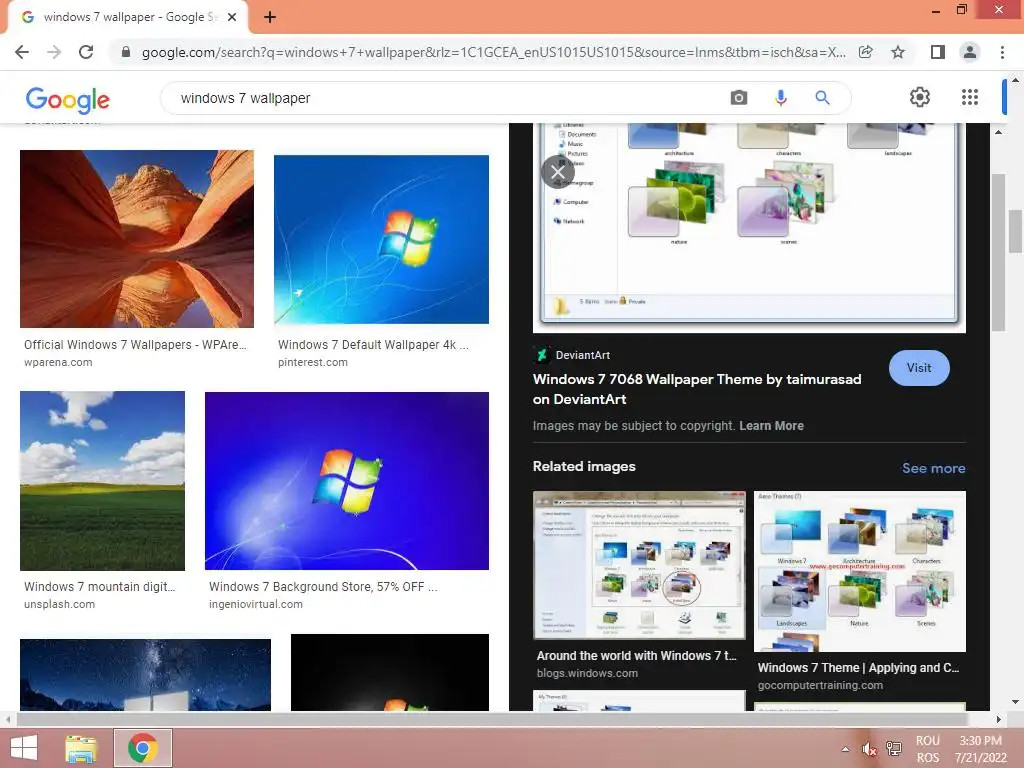Reload the current page

click(x=86, y=52)
